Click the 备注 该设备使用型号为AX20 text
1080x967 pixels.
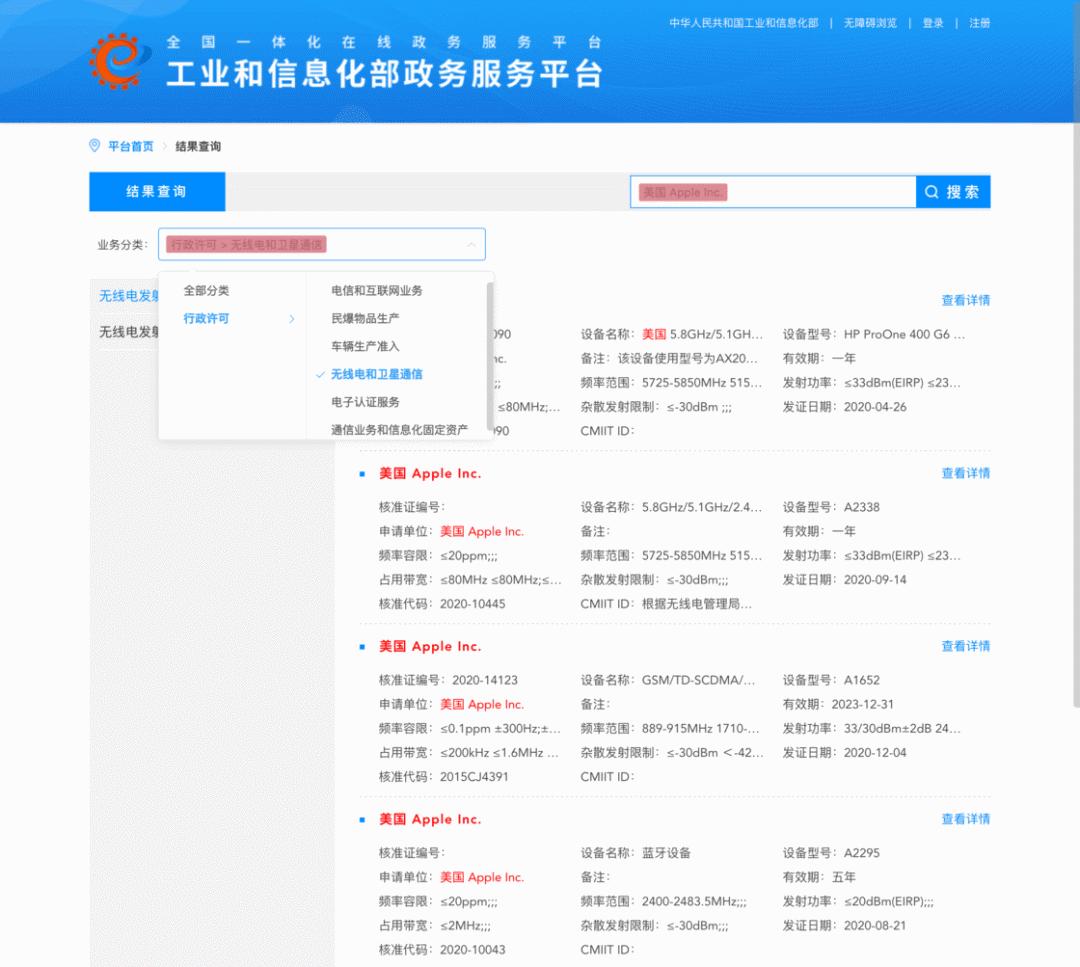tap(687, 358)
